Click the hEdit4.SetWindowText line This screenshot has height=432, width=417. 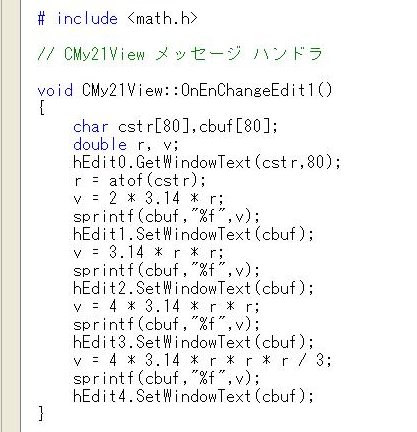point(193,396)
